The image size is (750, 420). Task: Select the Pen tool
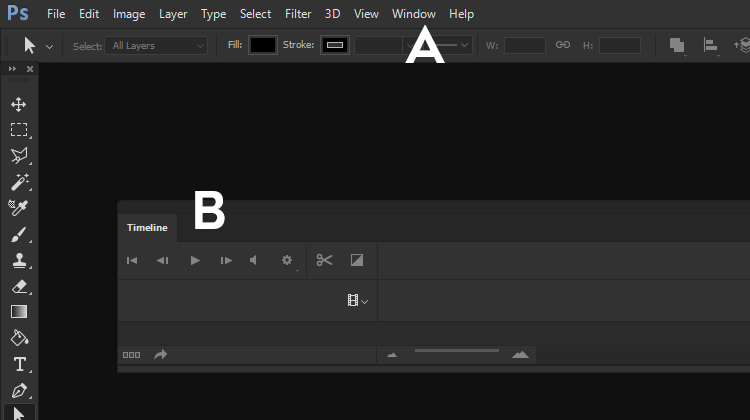19,391
